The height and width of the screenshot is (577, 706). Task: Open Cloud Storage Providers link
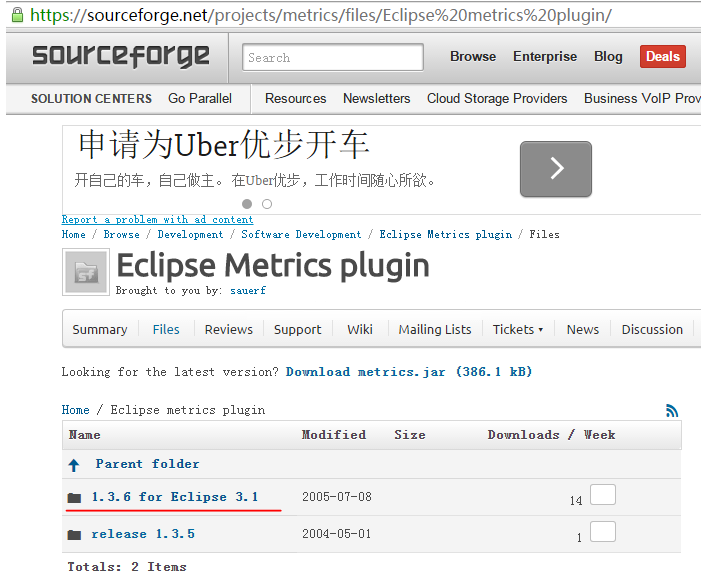[497, 98]
